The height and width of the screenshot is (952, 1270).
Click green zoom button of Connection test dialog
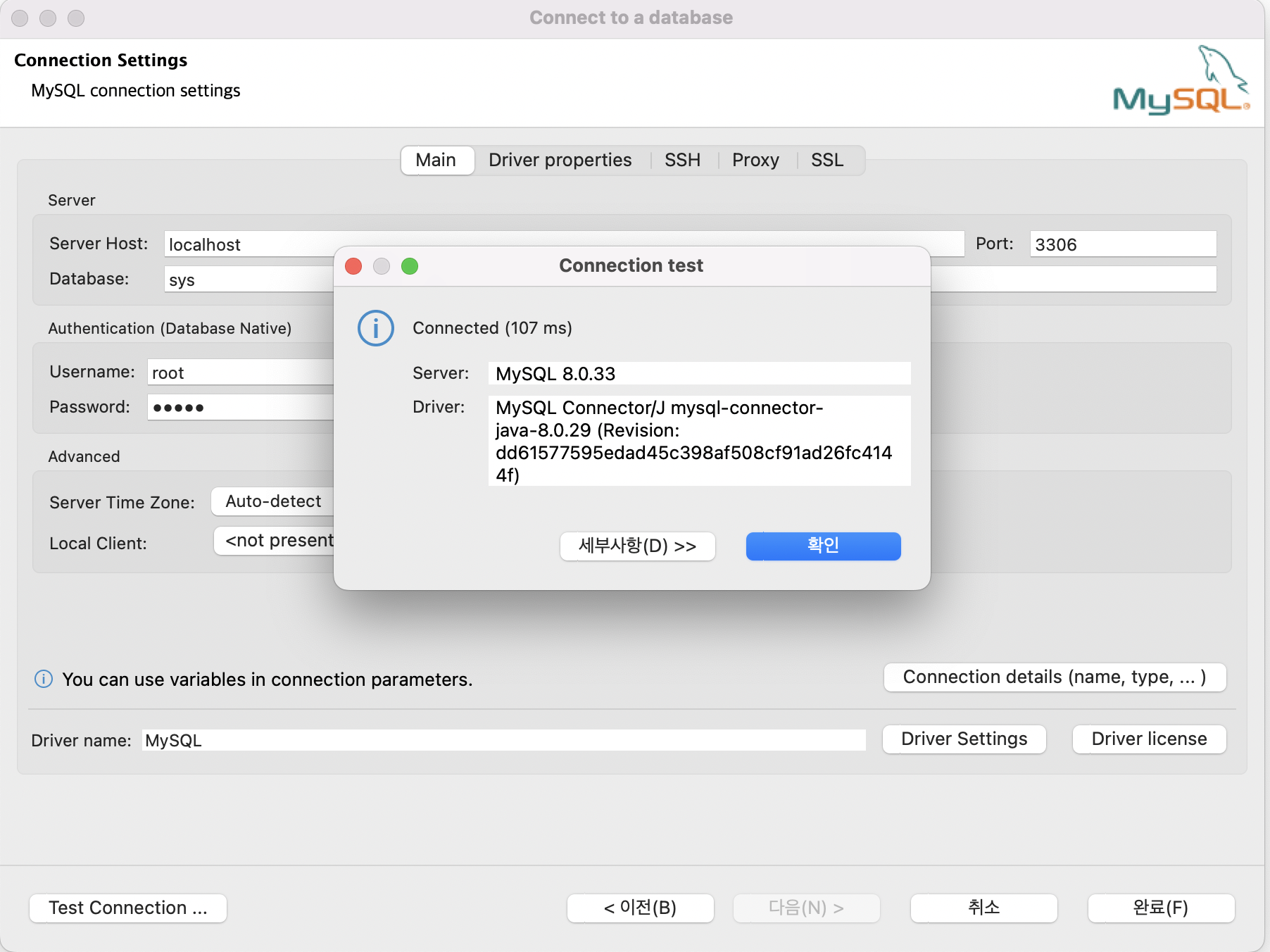(x=410, y=266)
